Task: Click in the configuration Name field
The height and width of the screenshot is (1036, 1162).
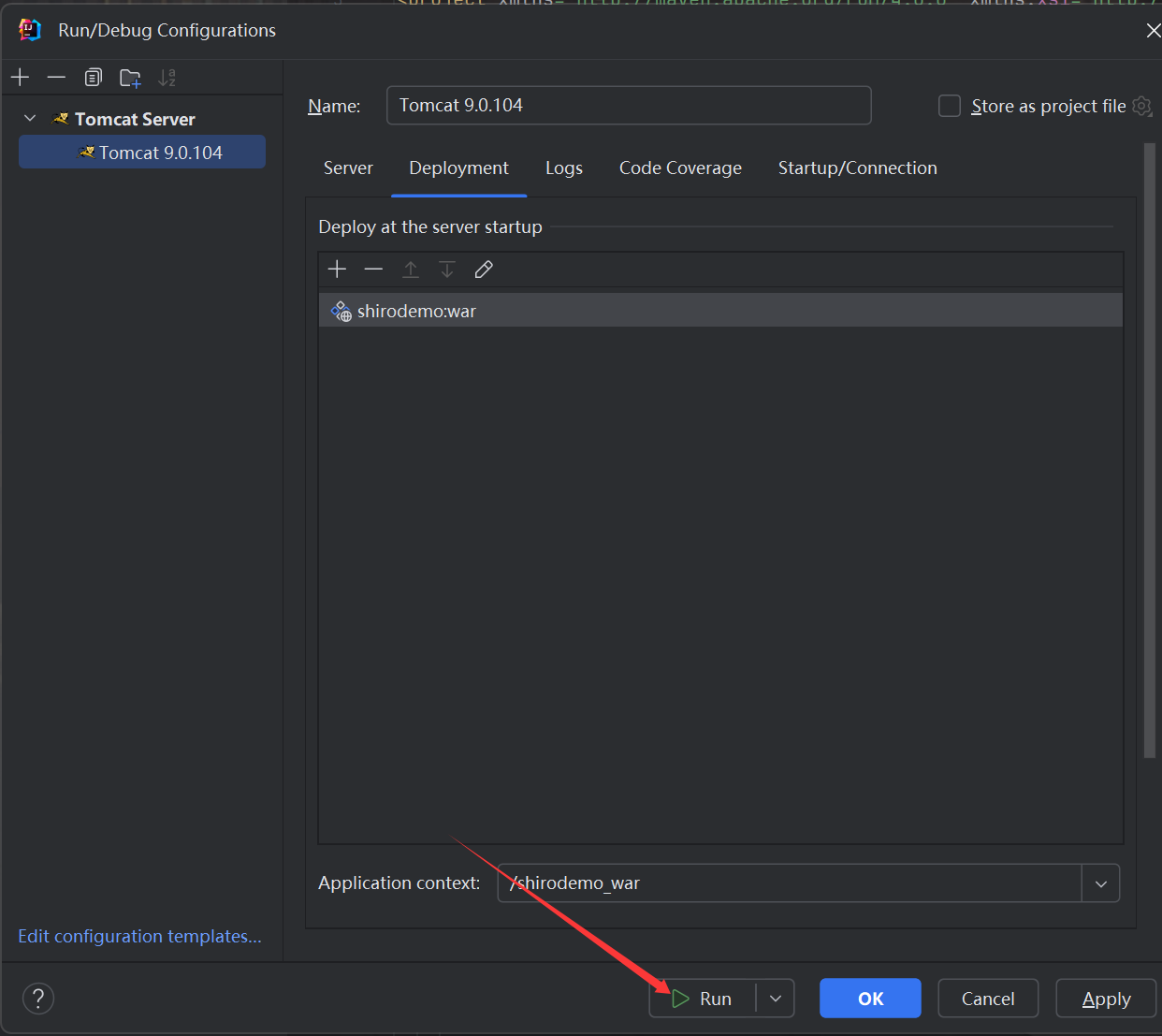Action: pos(628,106)
